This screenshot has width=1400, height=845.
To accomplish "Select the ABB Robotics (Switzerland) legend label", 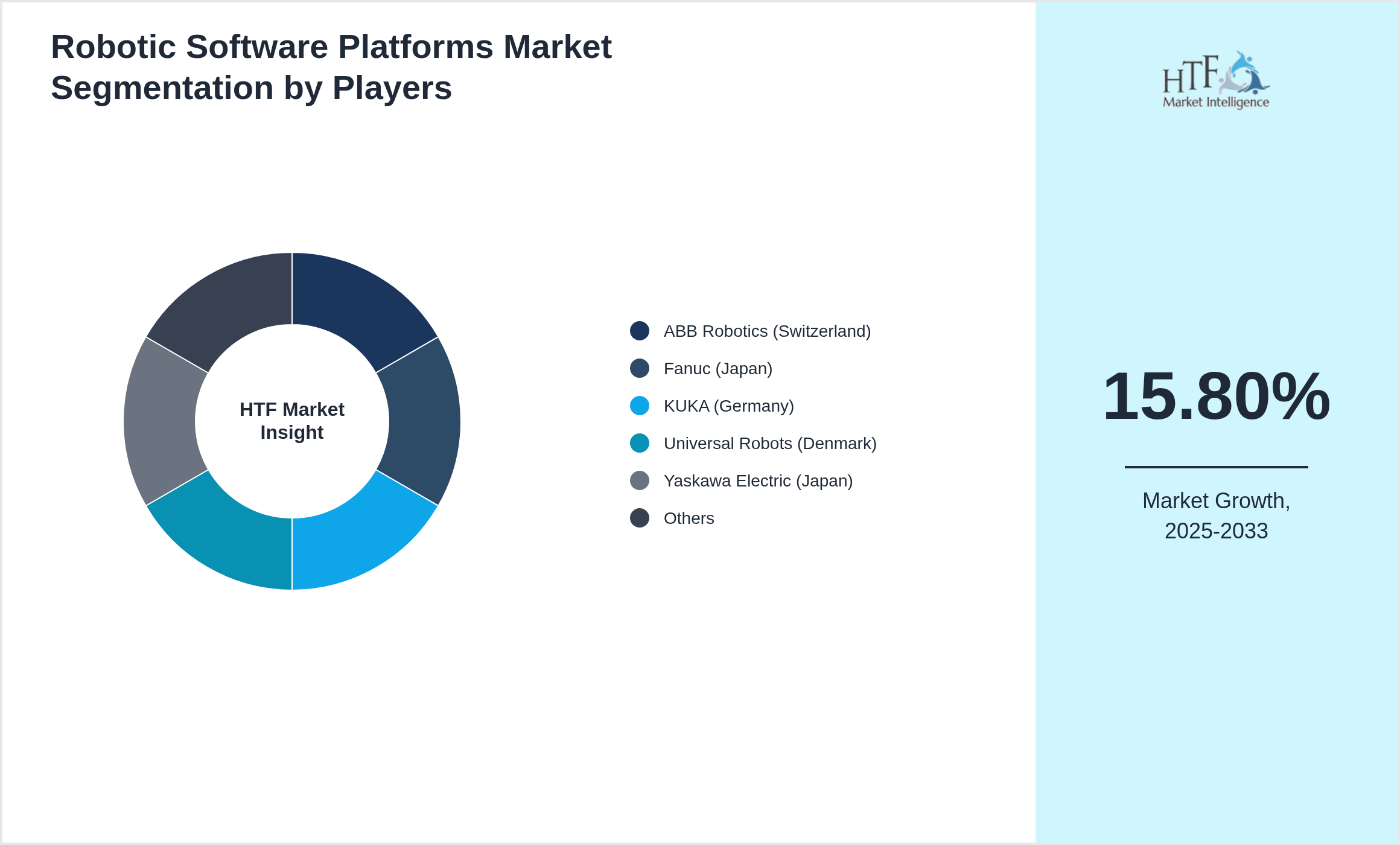I will (x=767, y=331).
